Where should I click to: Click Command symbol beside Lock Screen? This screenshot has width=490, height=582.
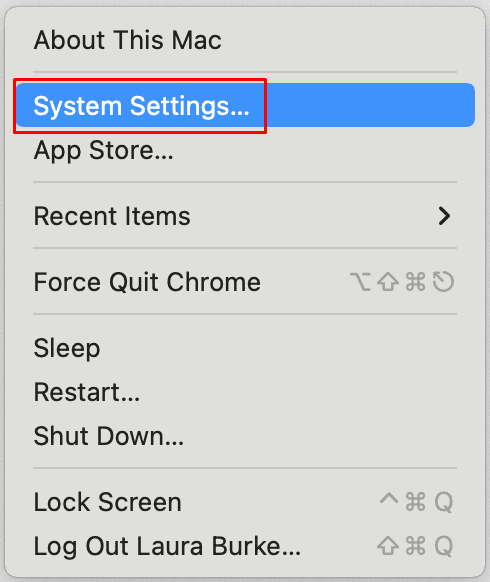[415, 502]
